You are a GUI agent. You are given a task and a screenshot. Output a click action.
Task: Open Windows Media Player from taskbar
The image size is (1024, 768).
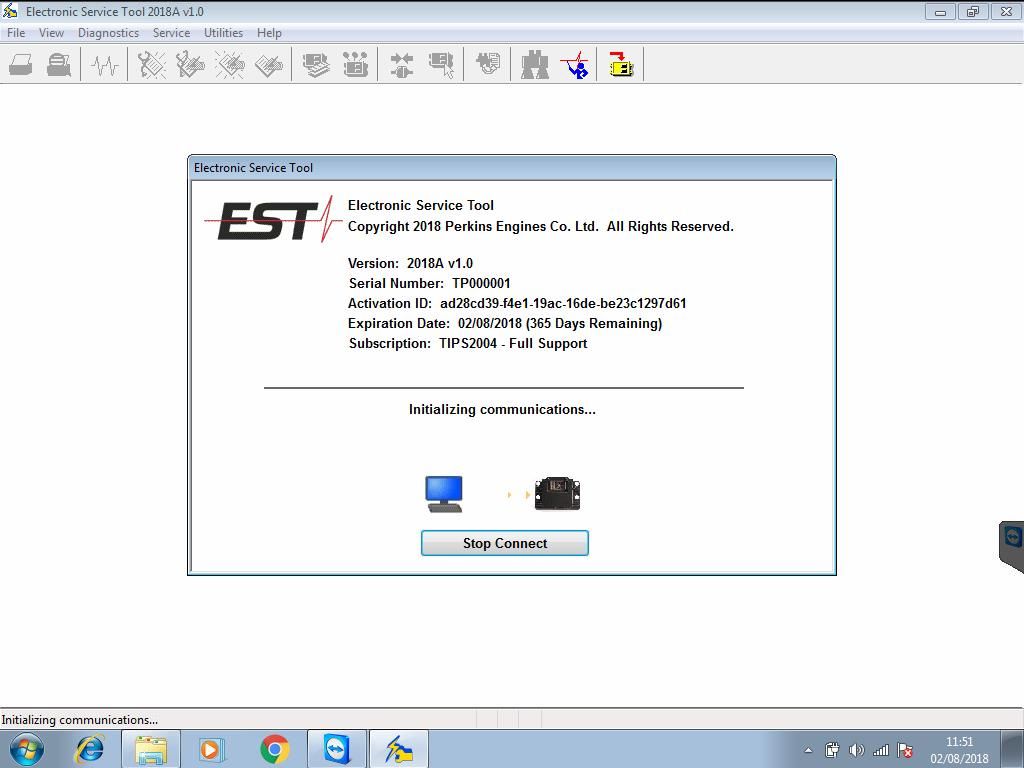[x=212, y=749]
